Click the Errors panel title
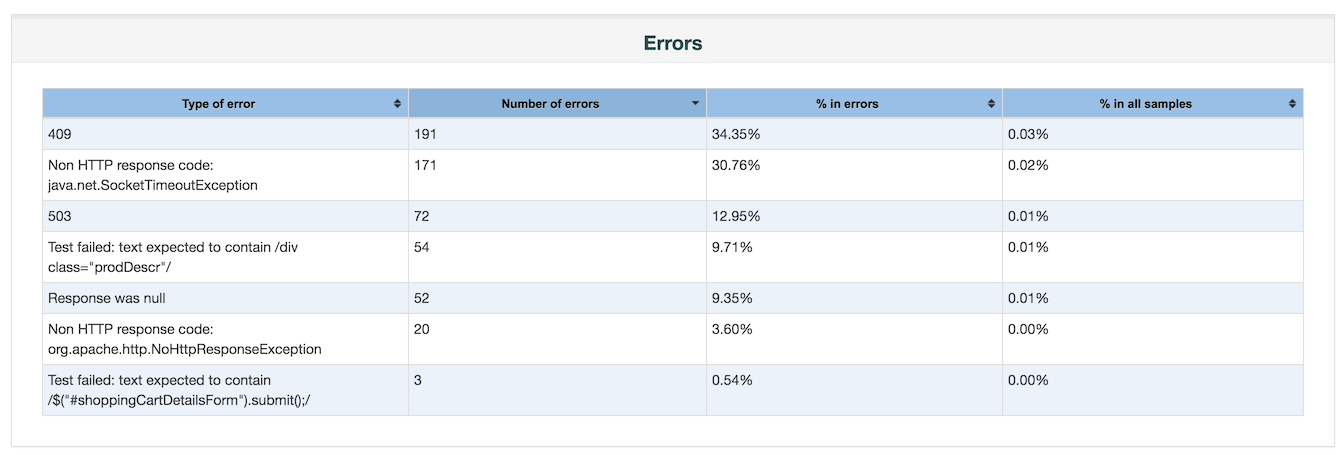 coord(672,43)
